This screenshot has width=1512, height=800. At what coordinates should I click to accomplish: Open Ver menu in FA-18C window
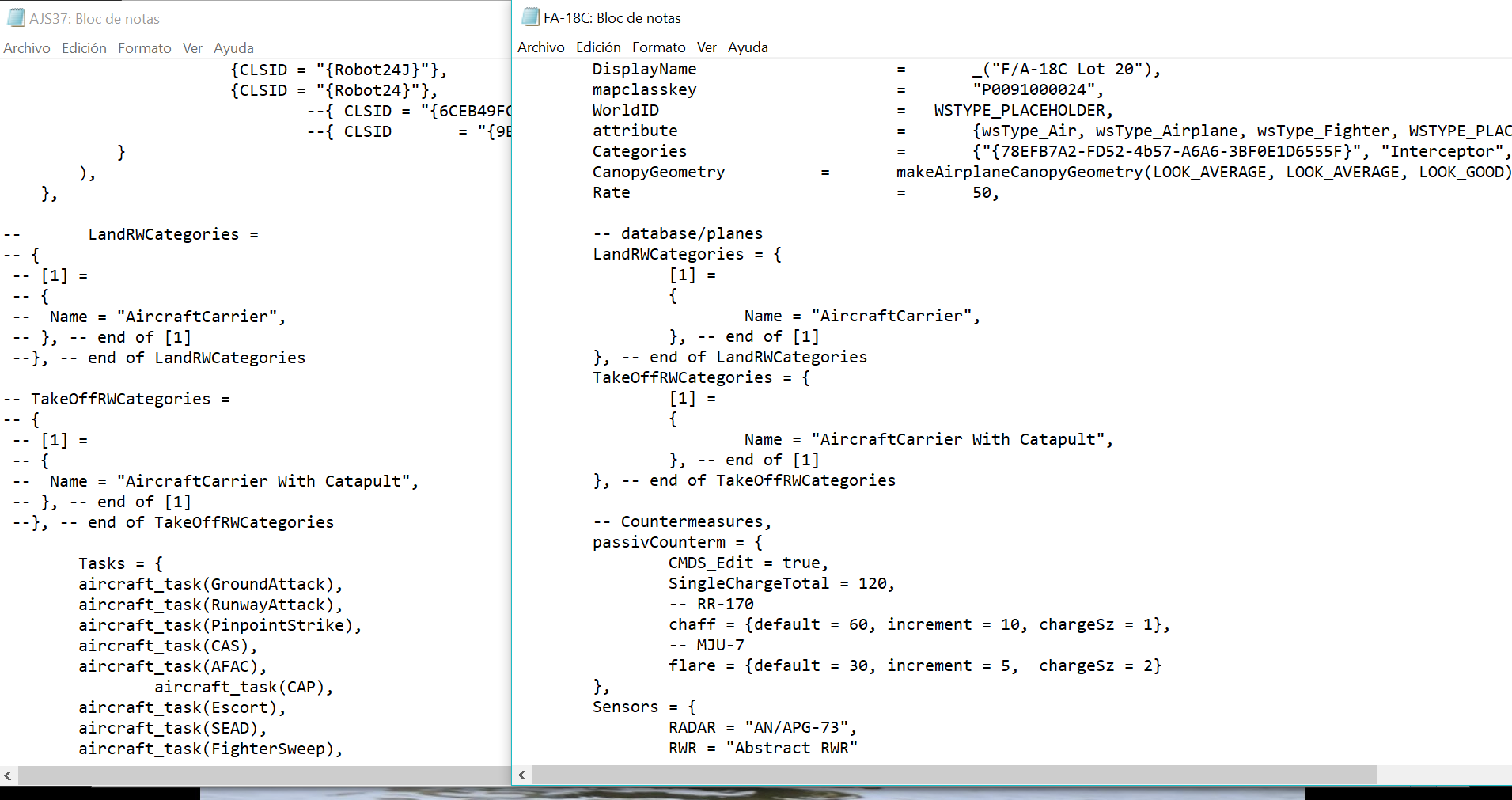pos(707,47)
